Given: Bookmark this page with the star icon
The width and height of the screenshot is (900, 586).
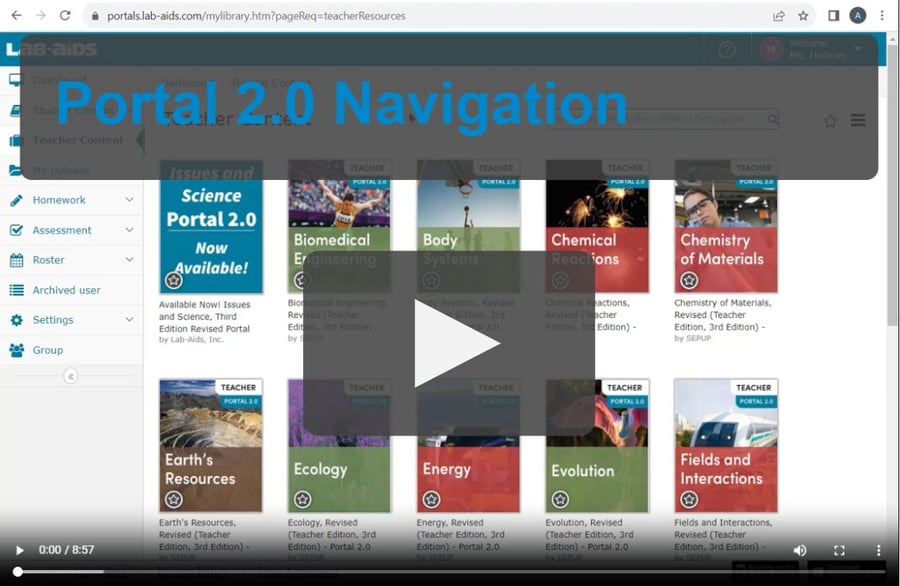Looking at the screenshot, I should click(x=803, y=16).
